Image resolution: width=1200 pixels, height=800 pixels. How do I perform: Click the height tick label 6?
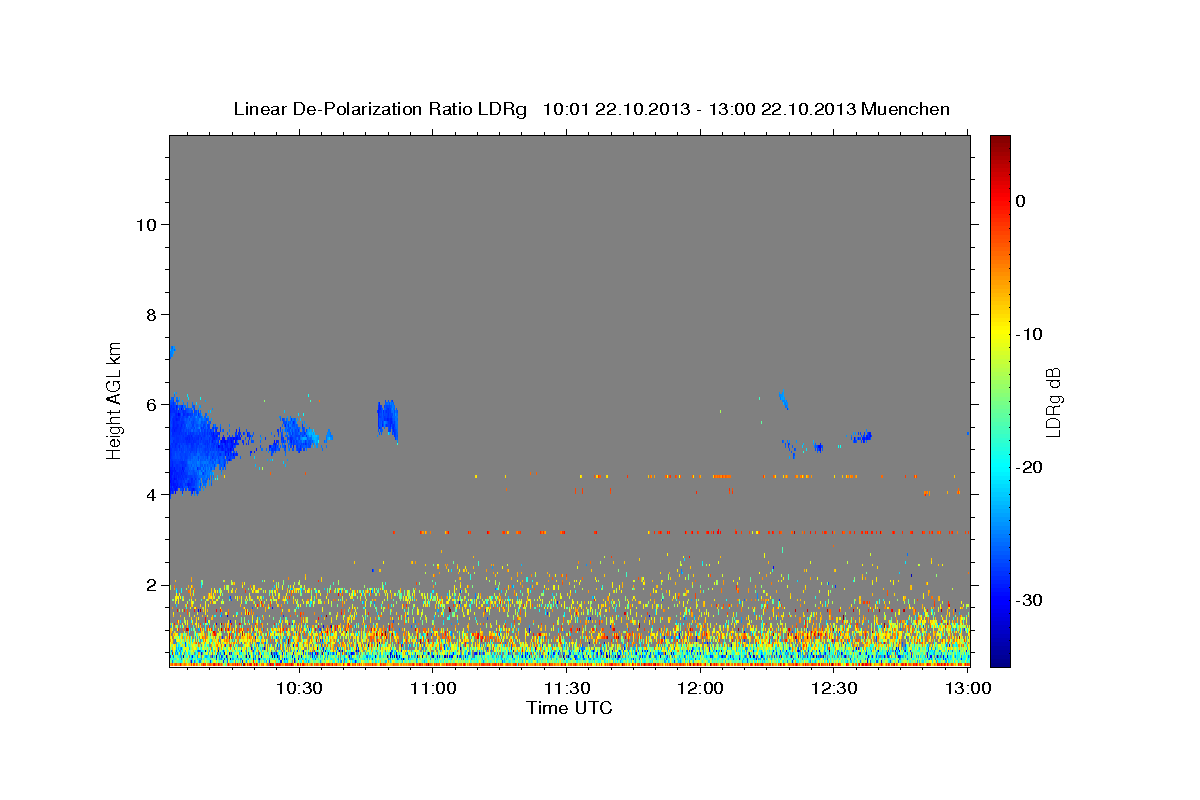click(152, 404)
